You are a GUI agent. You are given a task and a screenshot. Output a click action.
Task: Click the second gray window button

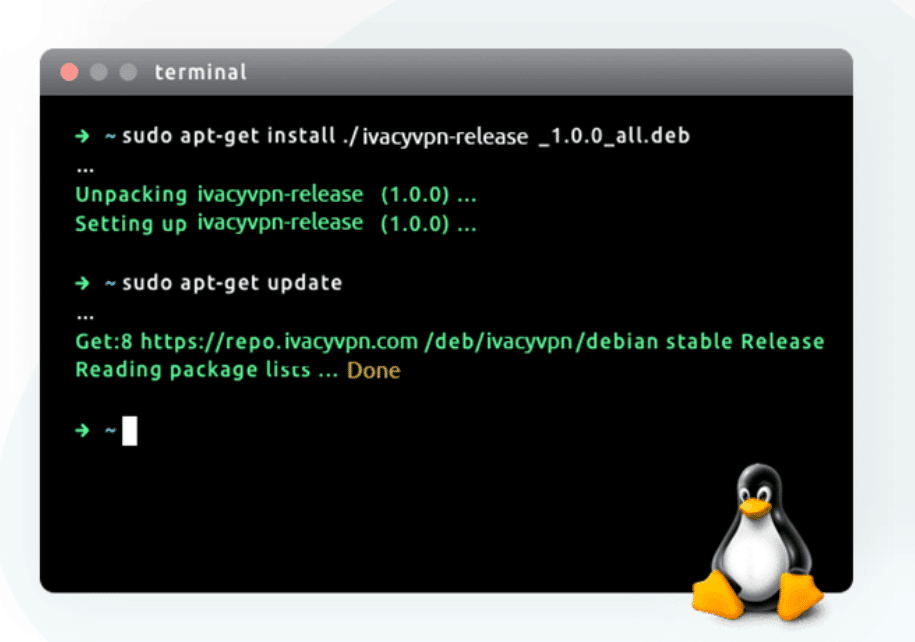[x=128, y=72]
